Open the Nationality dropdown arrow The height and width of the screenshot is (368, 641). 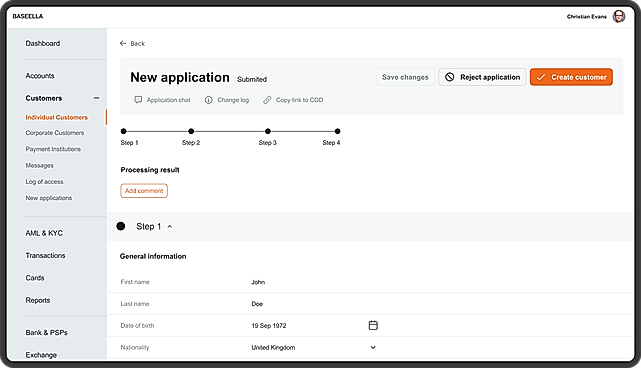tap(373, 348)
